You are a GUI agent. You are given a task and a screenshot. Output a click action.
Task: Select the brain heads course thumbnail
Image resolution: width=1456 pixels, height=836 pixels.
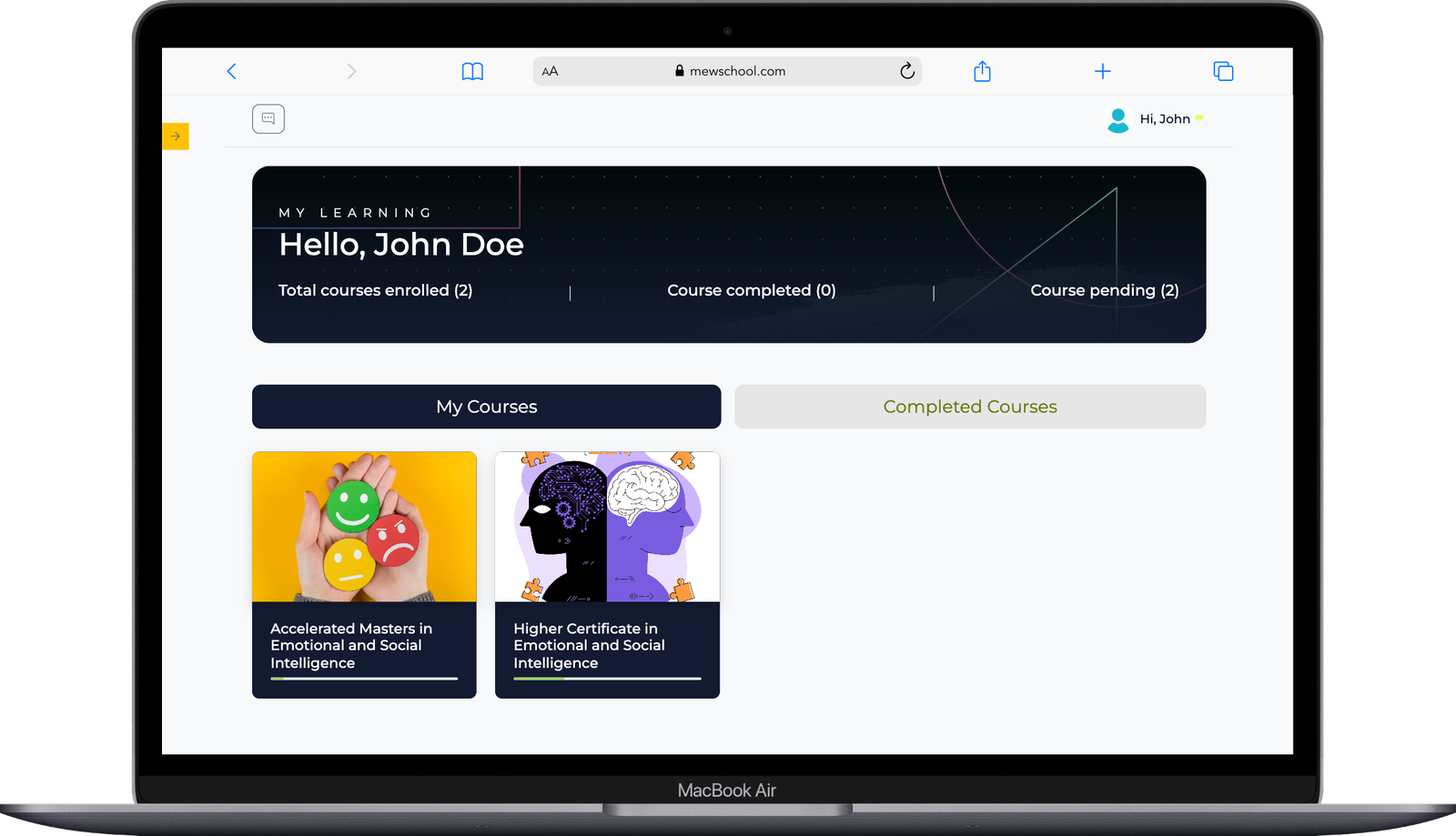click(x=607, y=527)
